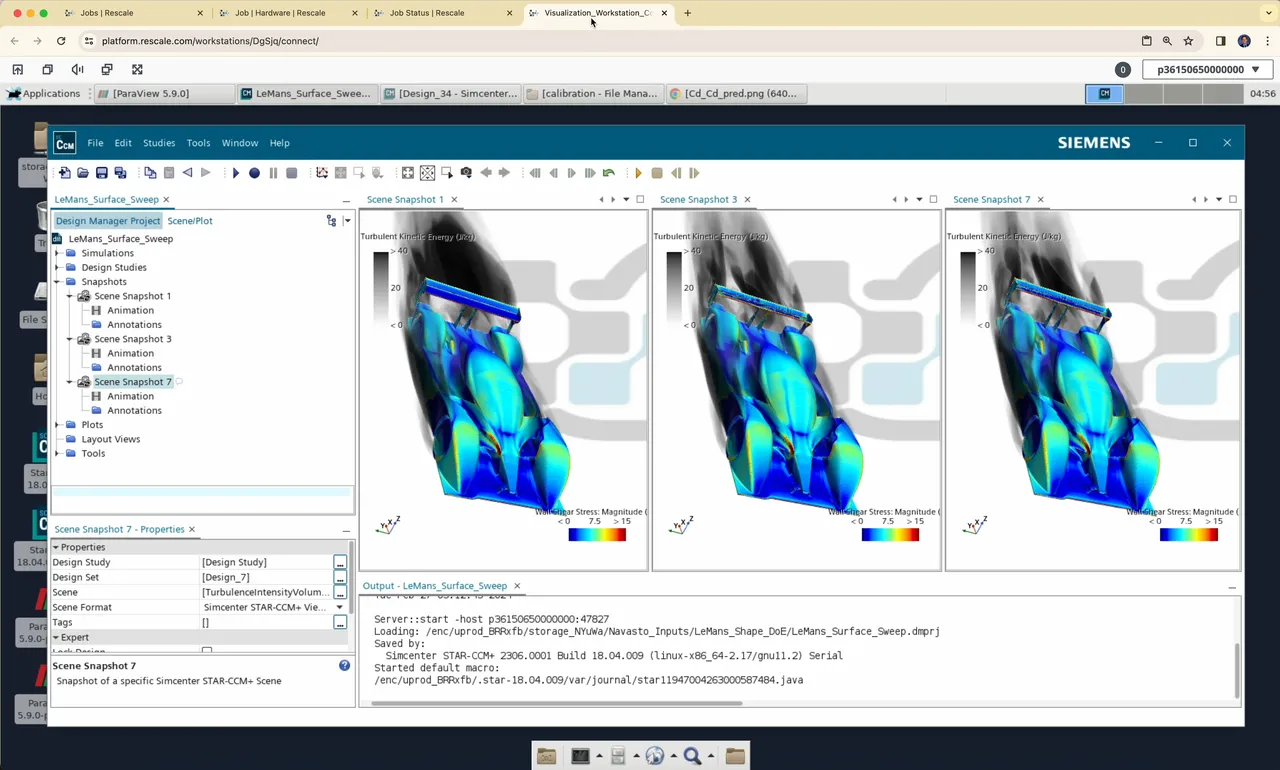Collapse the Scene Snapshot 1 node
Viewport: 1280px width, 770px height.
(70, 296)
